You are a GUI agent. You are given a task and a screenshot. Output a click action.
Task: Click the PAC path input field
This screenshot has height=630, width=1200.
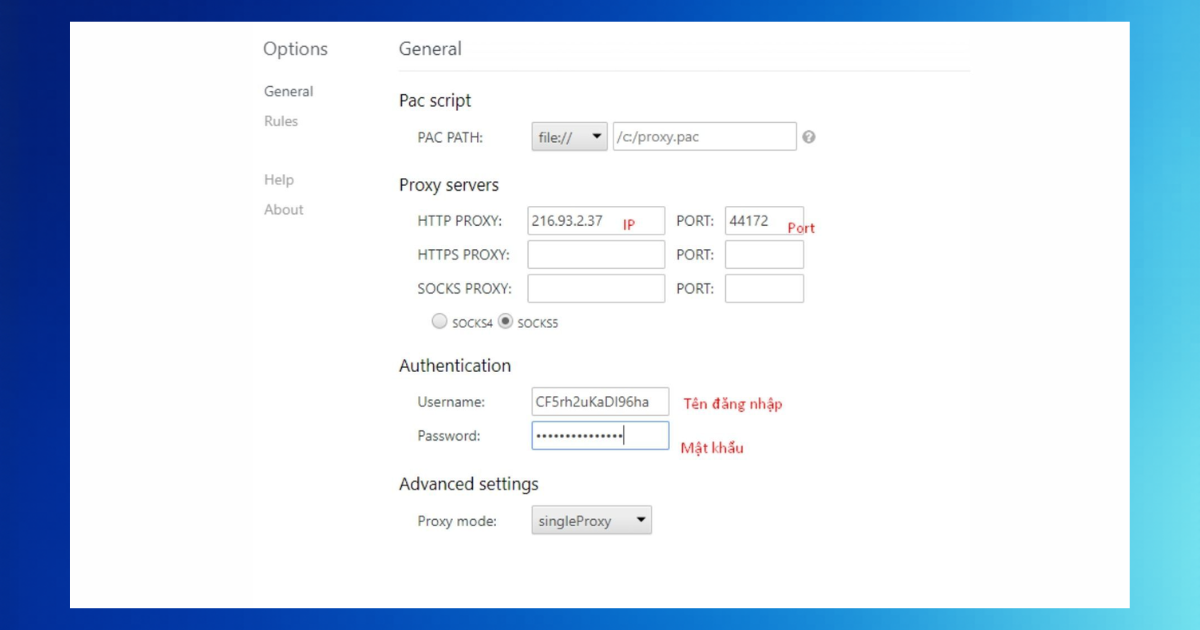[704, 137]
